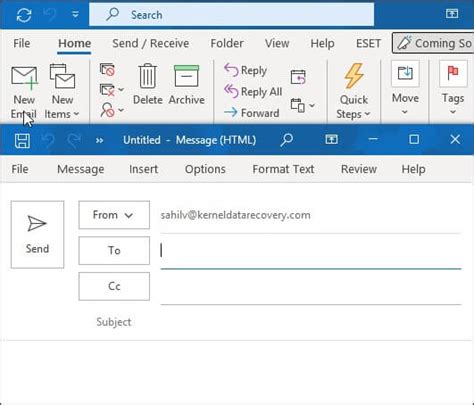This screenshot has width=474, height=405.
Task: Maximize the Untitled message window
Action: pos(414,139)
